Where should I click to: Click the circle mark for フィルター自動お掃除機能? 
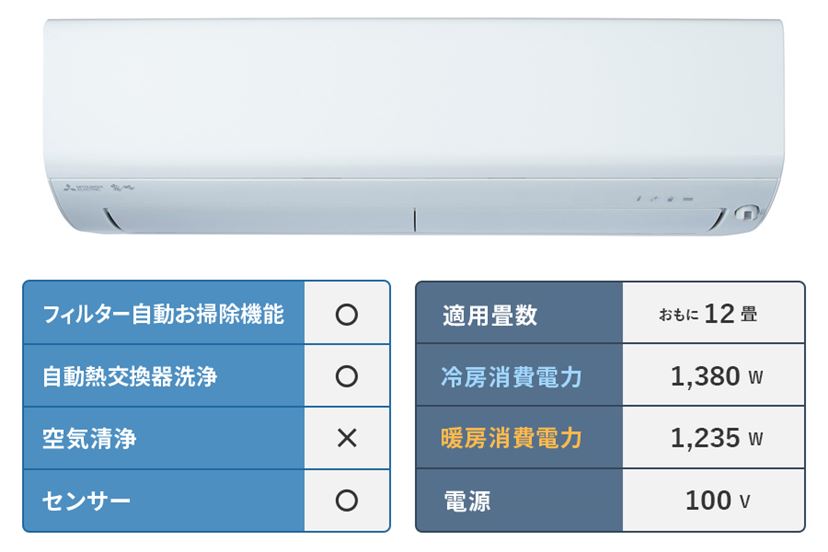pyautogui.click(x=346, y=314)
